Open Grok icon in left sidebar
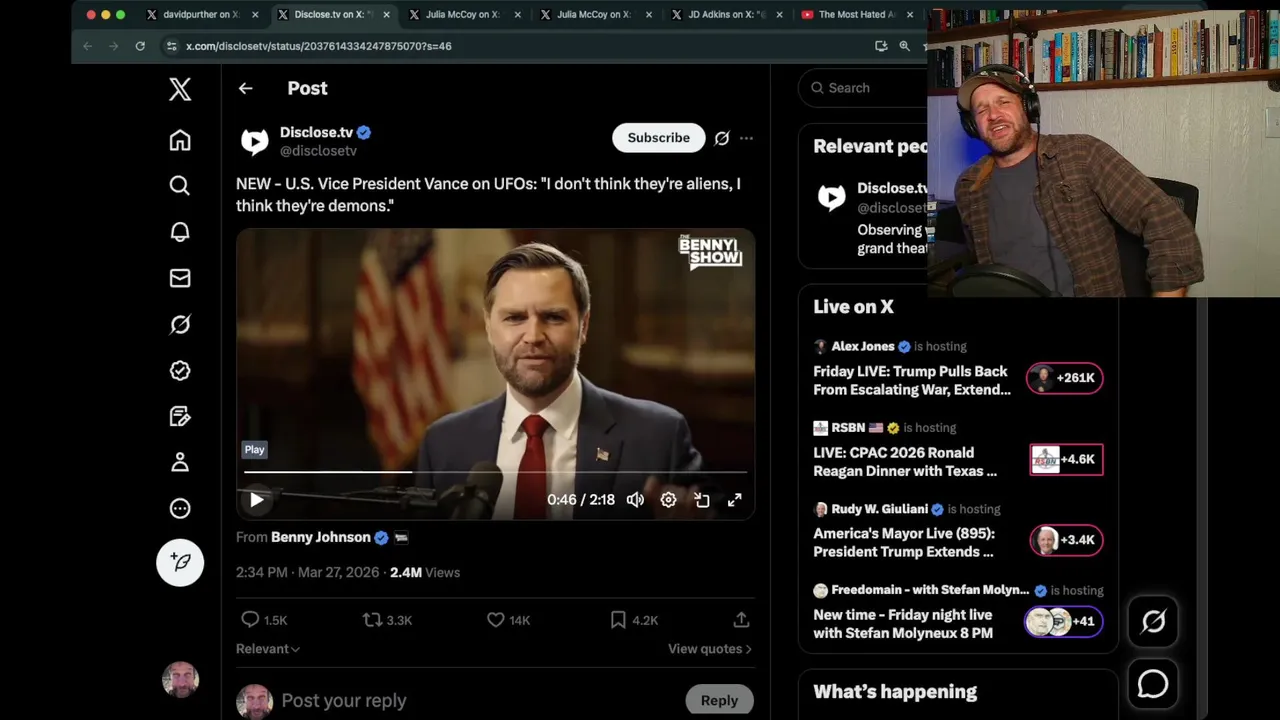The image size is (1280, 720). coord(180,324)
